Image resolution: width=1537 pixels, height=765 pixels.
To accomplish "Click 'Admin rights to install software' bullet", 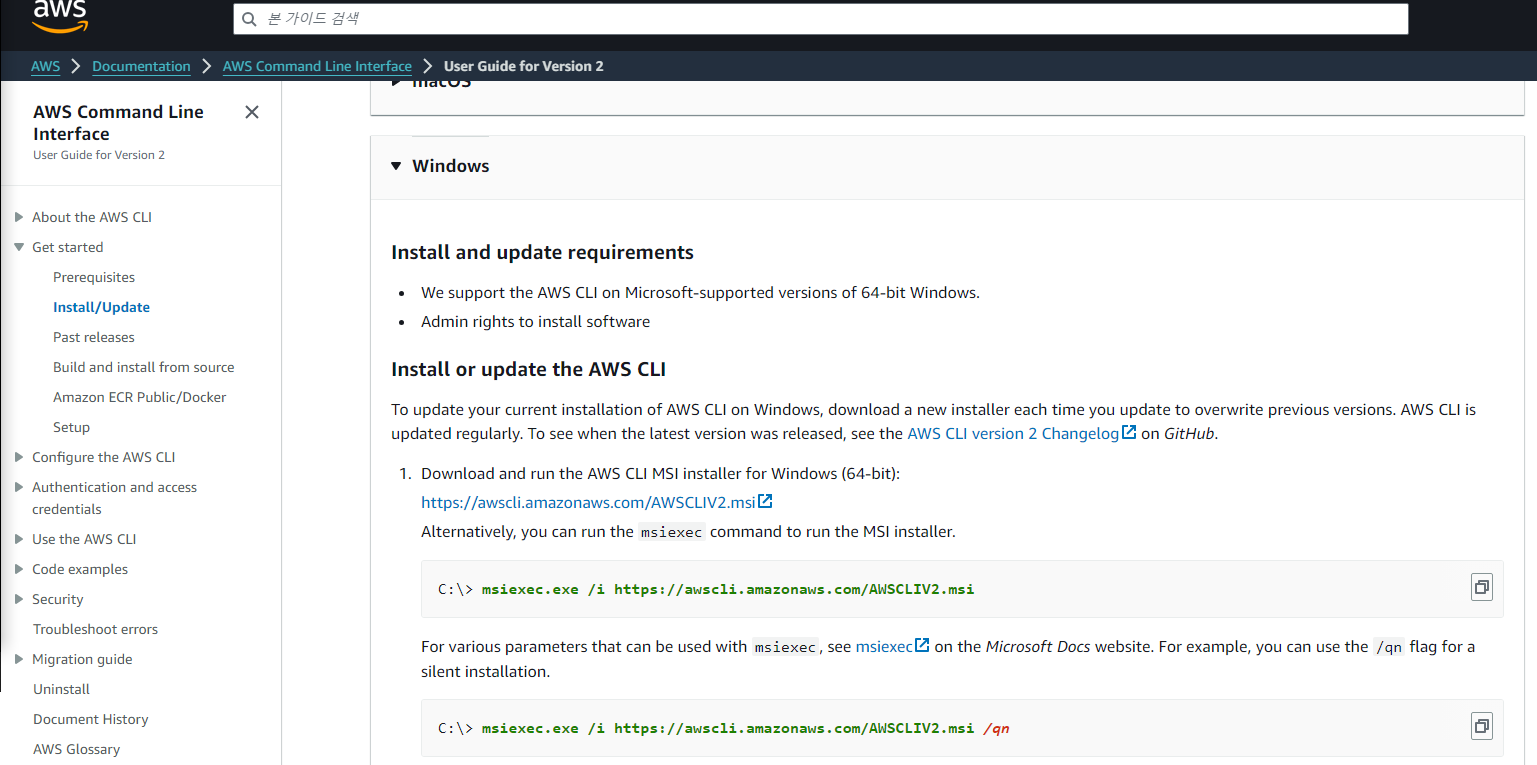I will 535,322.
